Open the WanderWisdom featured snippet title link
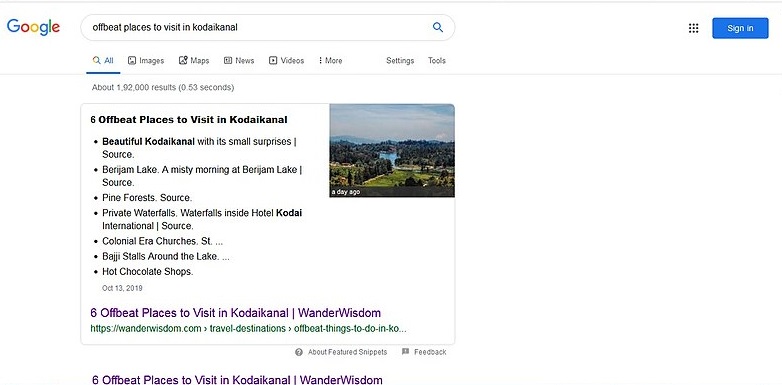 [x=235, y=313]
